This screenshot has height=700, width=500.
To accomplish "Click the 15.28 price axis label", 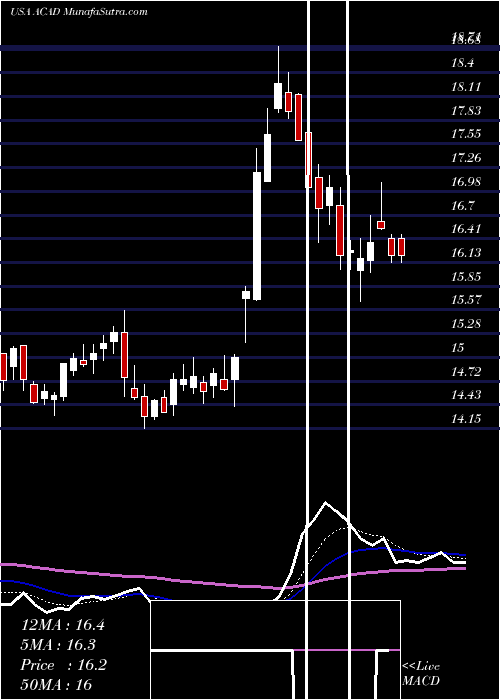I will click(466, 324).
